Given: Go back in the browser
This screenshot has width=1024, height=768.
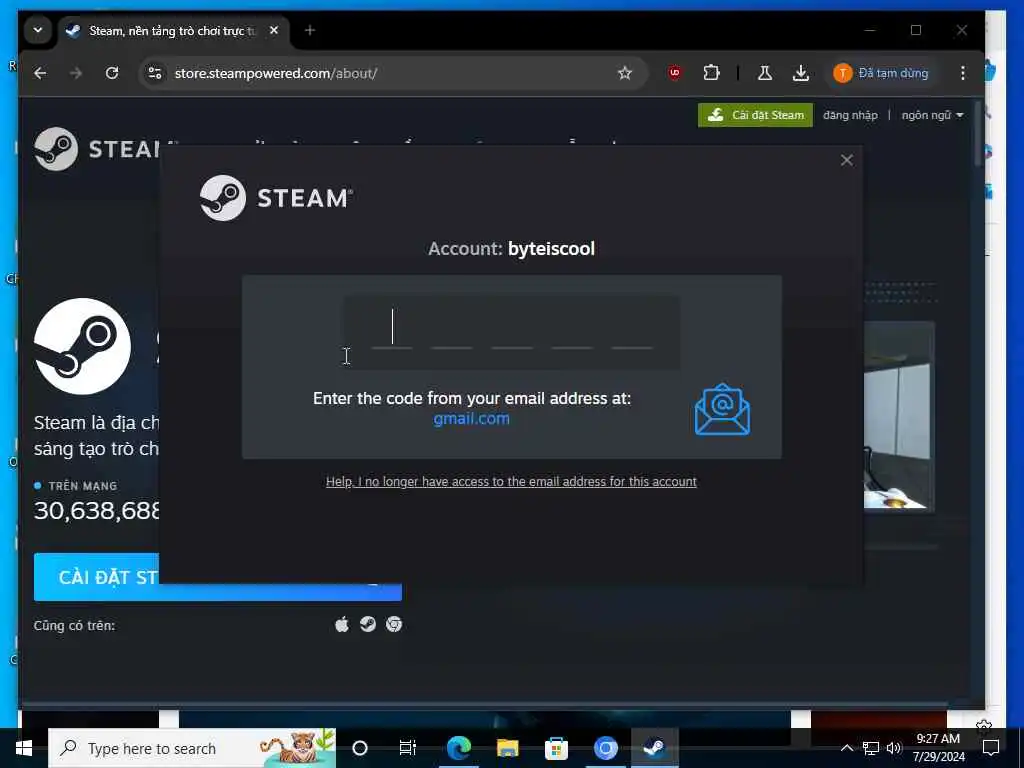Looking at the screenshot, I should [40, 73].
